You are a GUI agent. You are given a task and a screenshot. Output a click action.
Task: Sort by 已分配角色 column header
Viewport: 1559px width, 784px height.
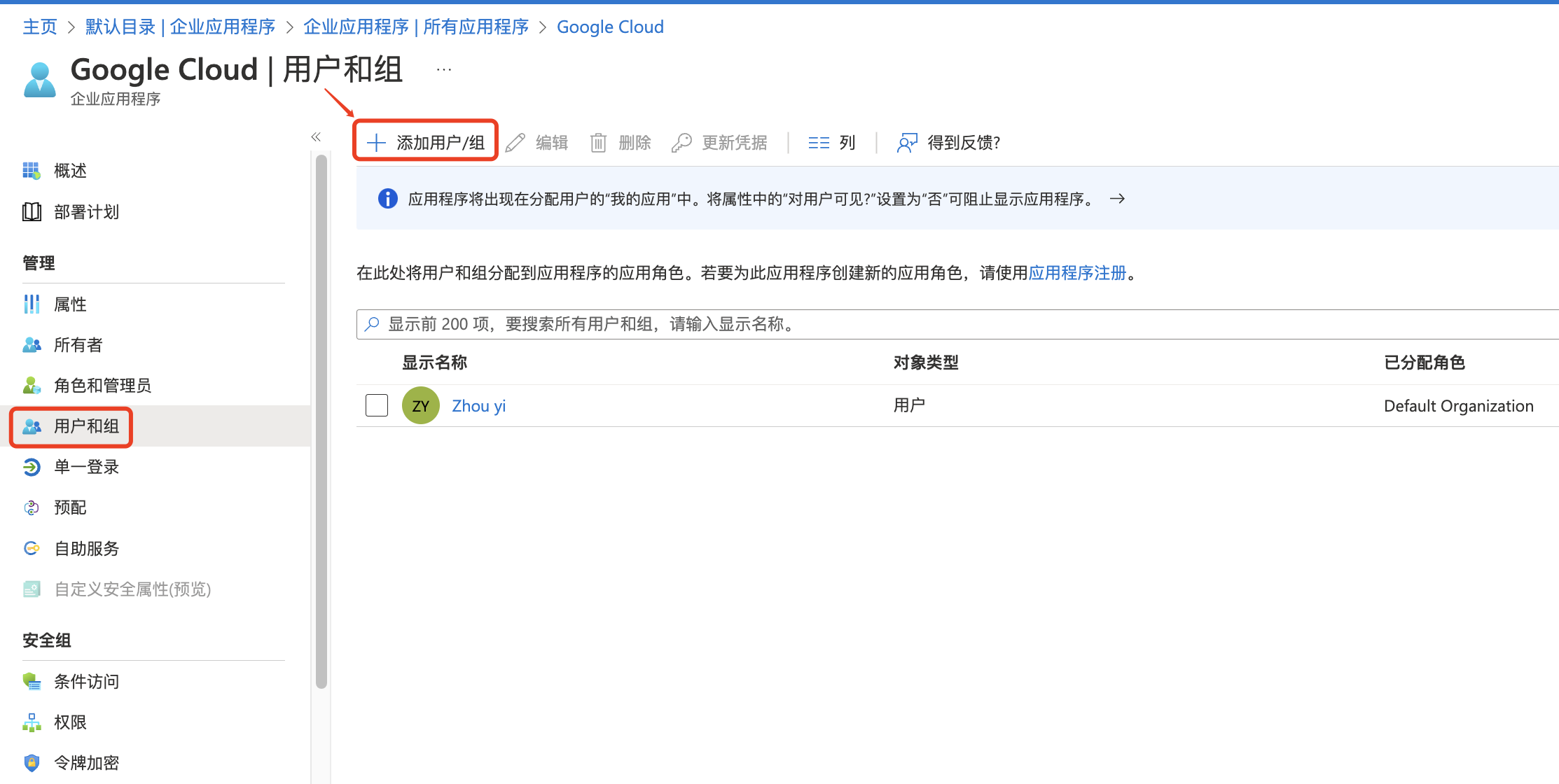pyautogui.click(x=1425, y=362)
